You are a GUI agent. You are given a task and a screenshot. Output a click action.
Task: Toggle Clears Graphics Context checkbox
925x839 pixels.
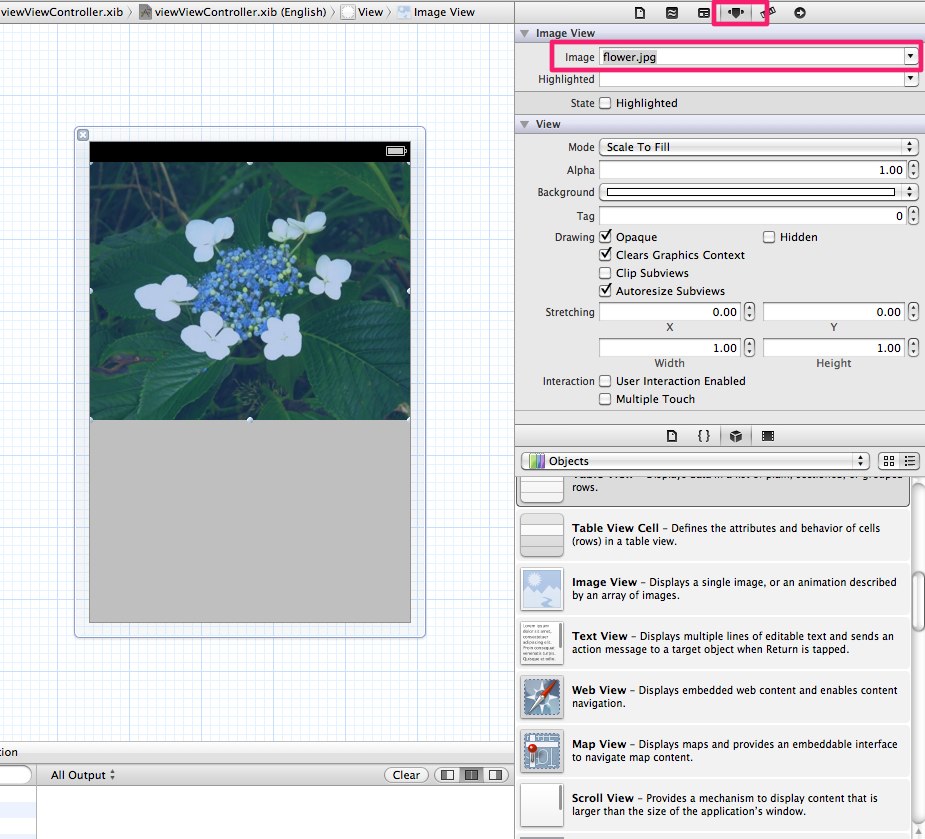click(605, 254)
